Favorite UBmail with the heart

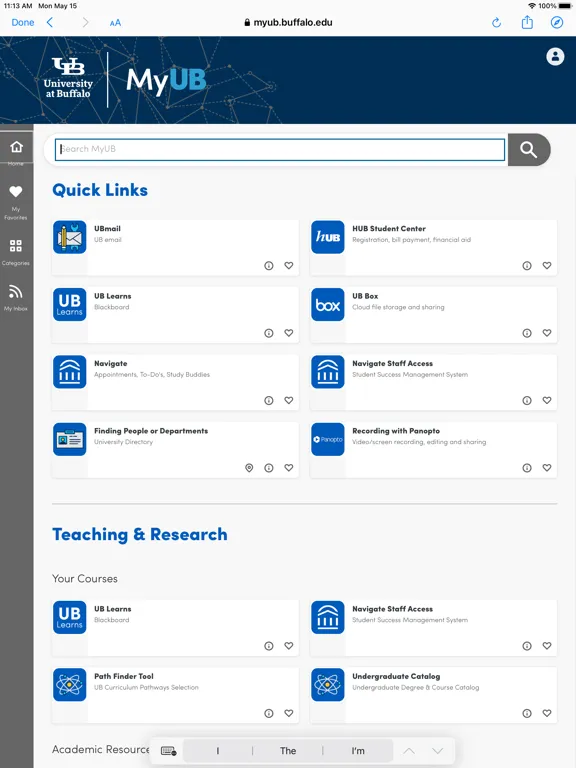(x=289, y=265)
